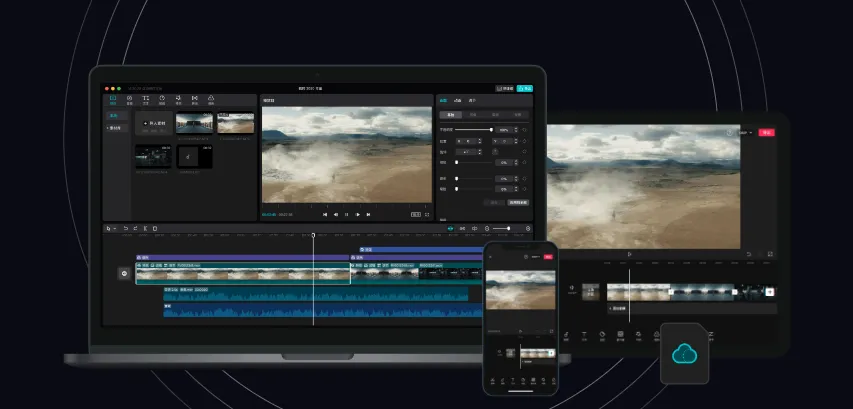853x409 pixels.
Task: Click the timeline zoom-out minus icon
Action: tap(487, 228)
